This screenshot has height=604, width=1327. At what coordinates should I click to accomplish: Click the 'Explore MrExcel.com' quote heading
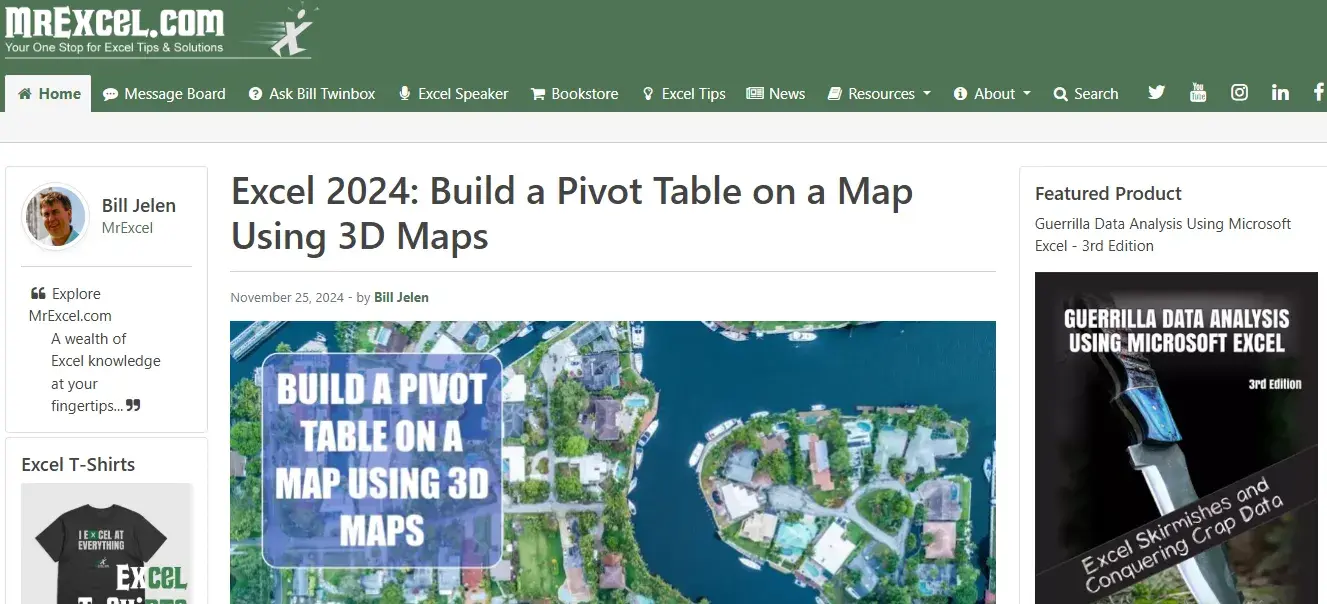pos(70,305)
